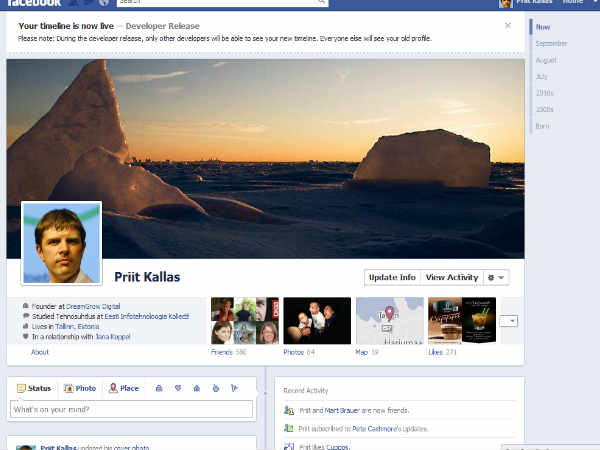
Task: Click the new friends activity icon
Action: tap(289, 410)
